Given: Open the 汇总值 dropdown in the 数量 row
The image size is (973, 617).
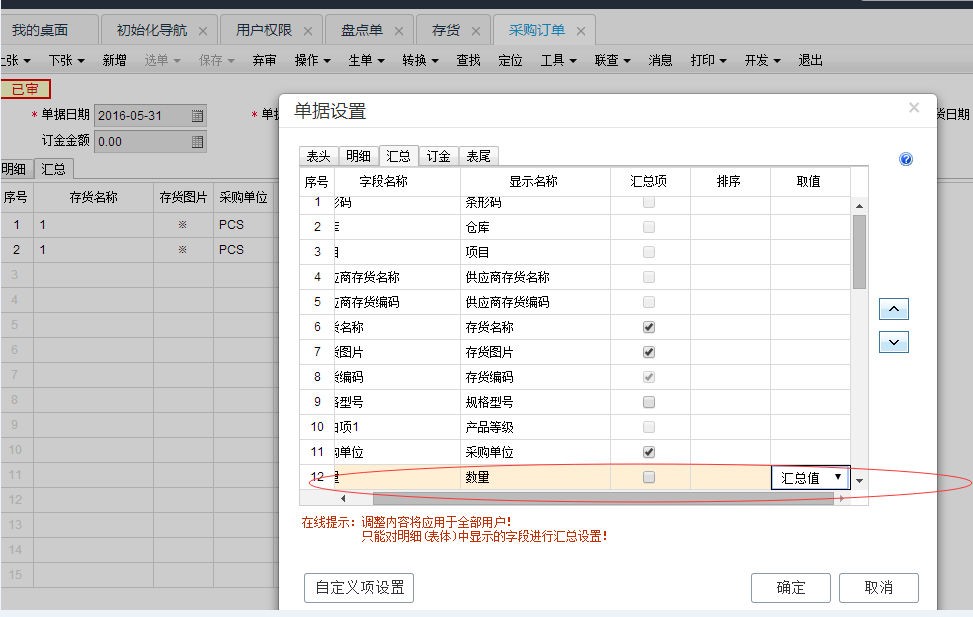Looking at the screenshot, I should (838, 478).
